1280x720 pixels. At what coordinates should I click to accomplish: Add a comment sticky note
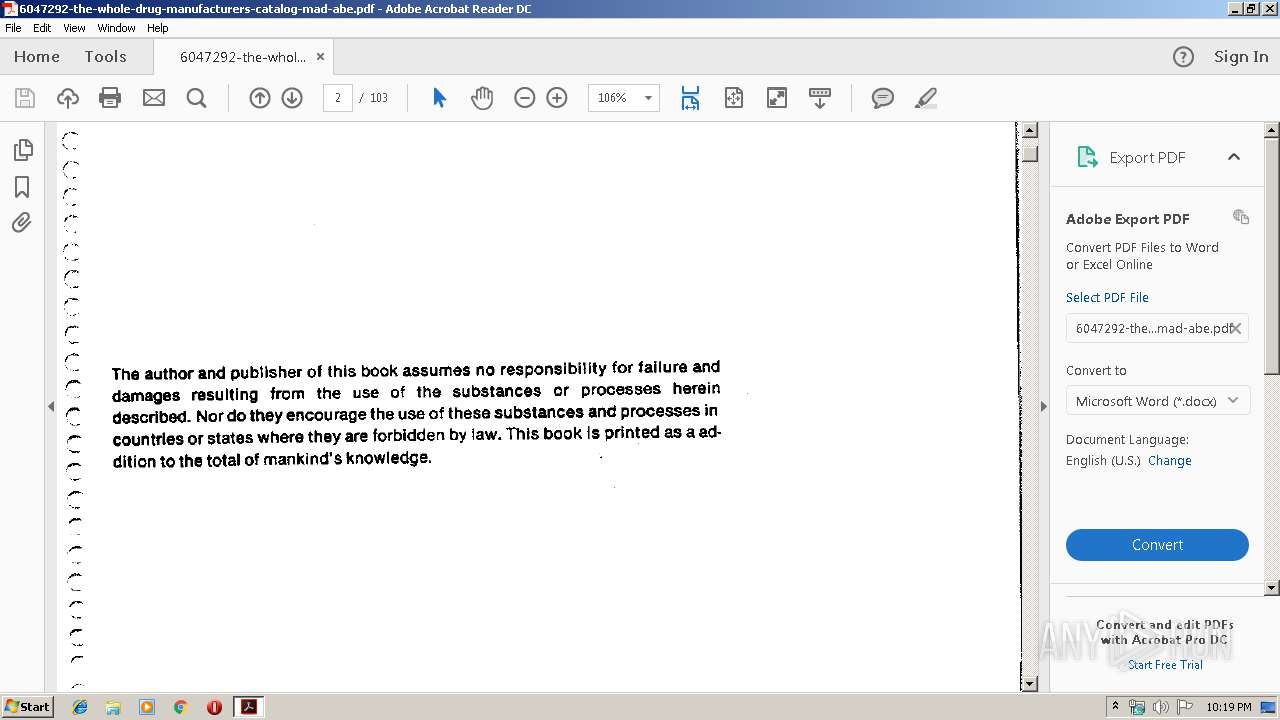(883, 98)
